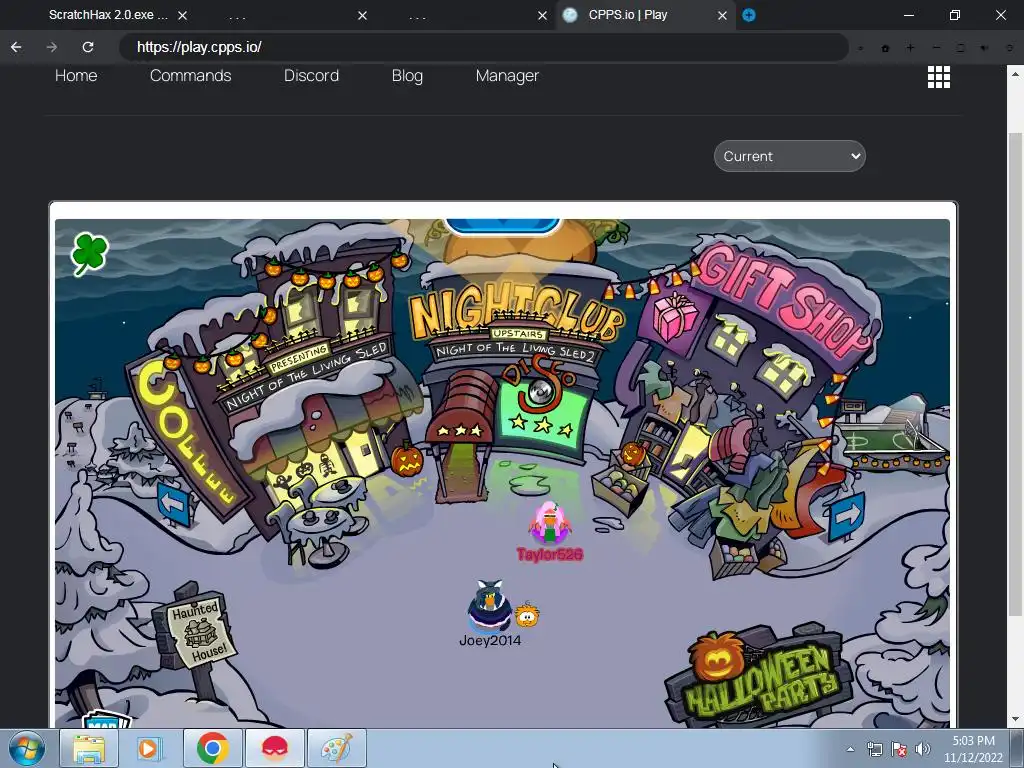Screen dimensions: 1024x768
Task: Click the page vertical scrollbar thumb
Action: point(1015,374)
